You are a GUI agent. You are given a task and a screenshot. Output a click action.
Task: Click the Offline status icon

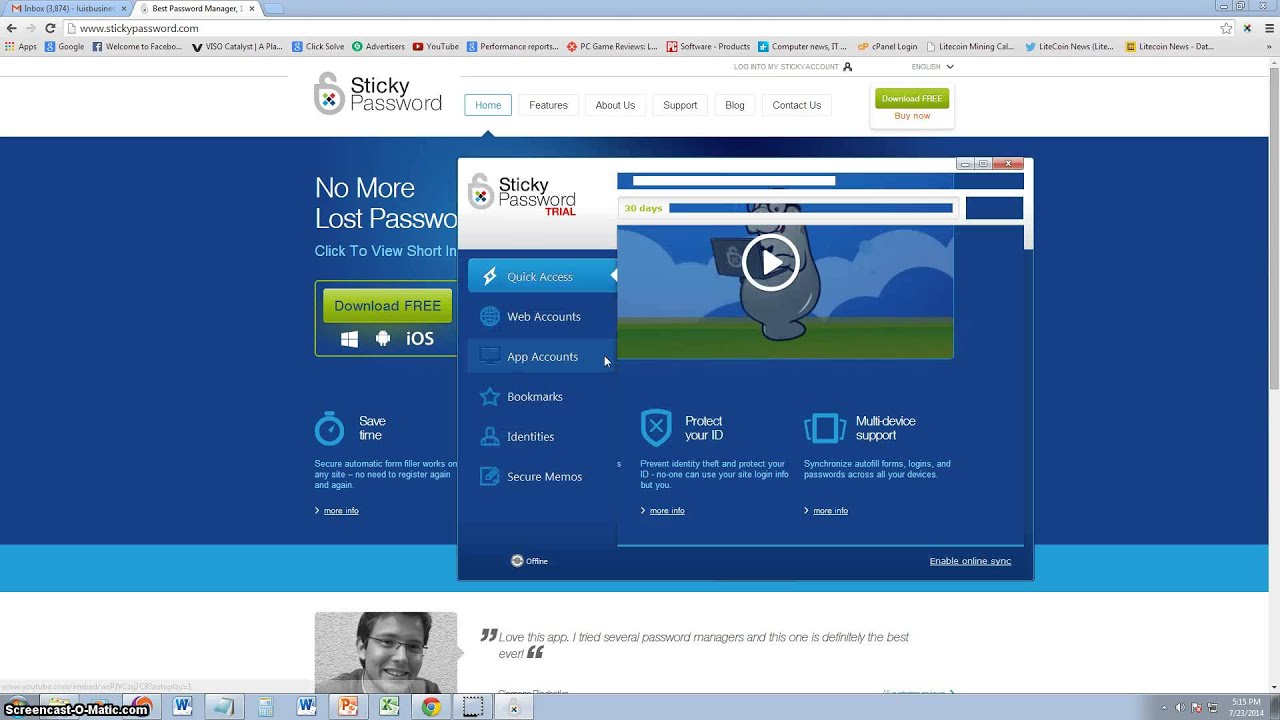[517, 561]
